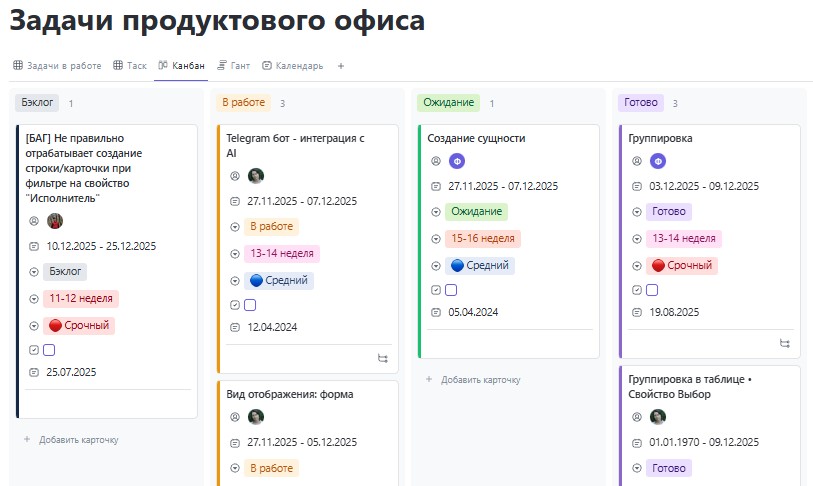Open Готово status tag on Группировка card
The height and width of the screenshot is (486, 813).
pyautogui.click(x=669, y=211)
